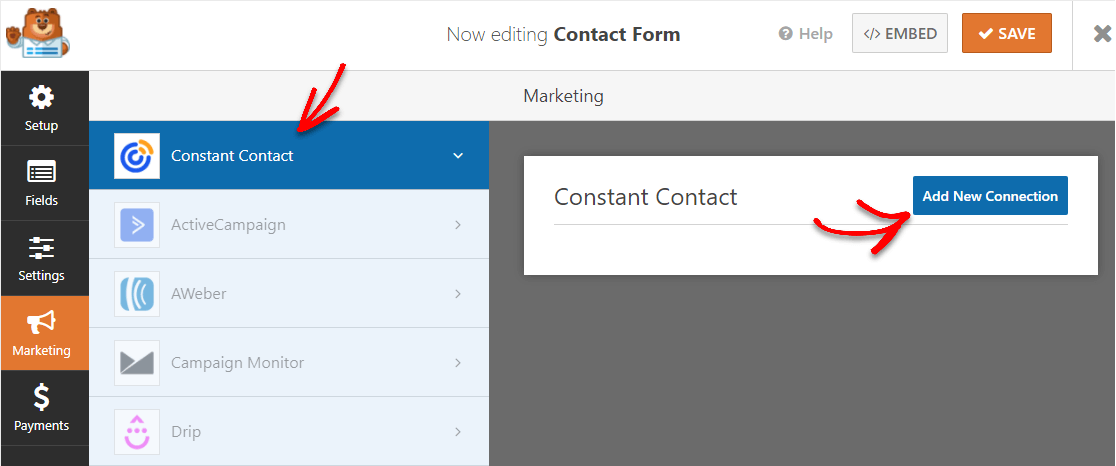The image size is (1116, 466).
Task: Open the Settings sliders icon
Action: coord(41,248)
